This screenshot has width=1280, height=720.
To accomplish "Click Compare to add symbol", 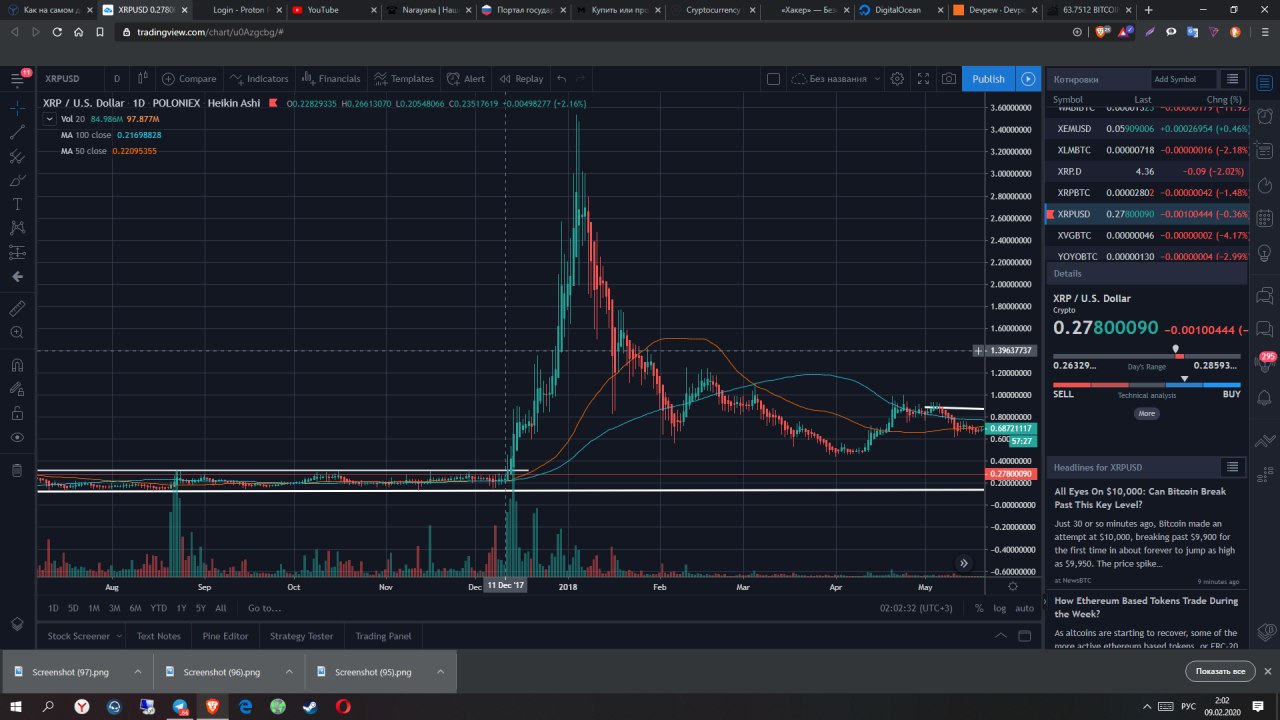I will tap(189, 79).
